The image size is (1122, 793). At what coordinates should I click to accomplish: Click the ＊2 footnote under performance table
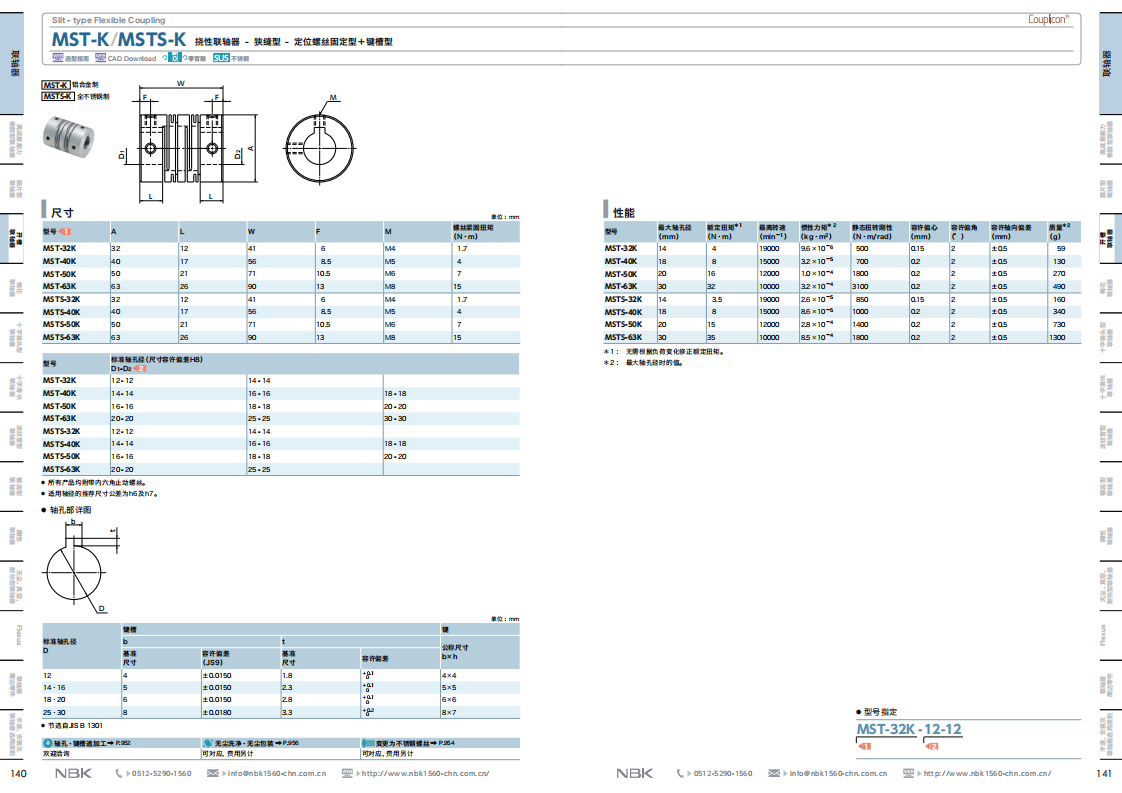[643, 363]
